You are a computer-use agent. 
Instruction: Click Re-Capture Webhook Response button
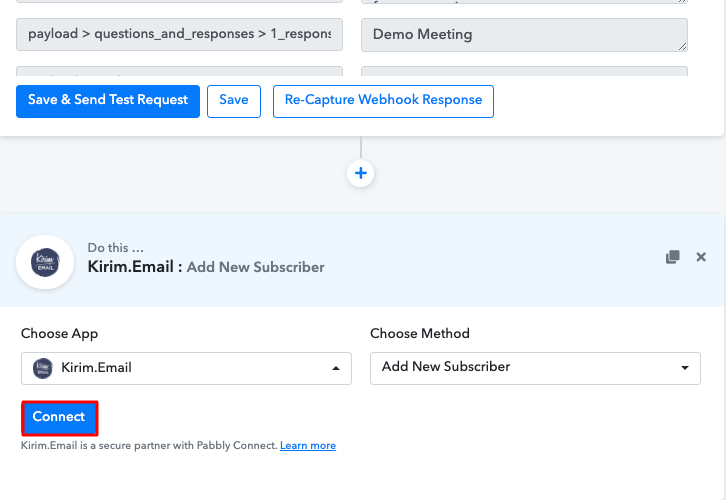(383, 101)
